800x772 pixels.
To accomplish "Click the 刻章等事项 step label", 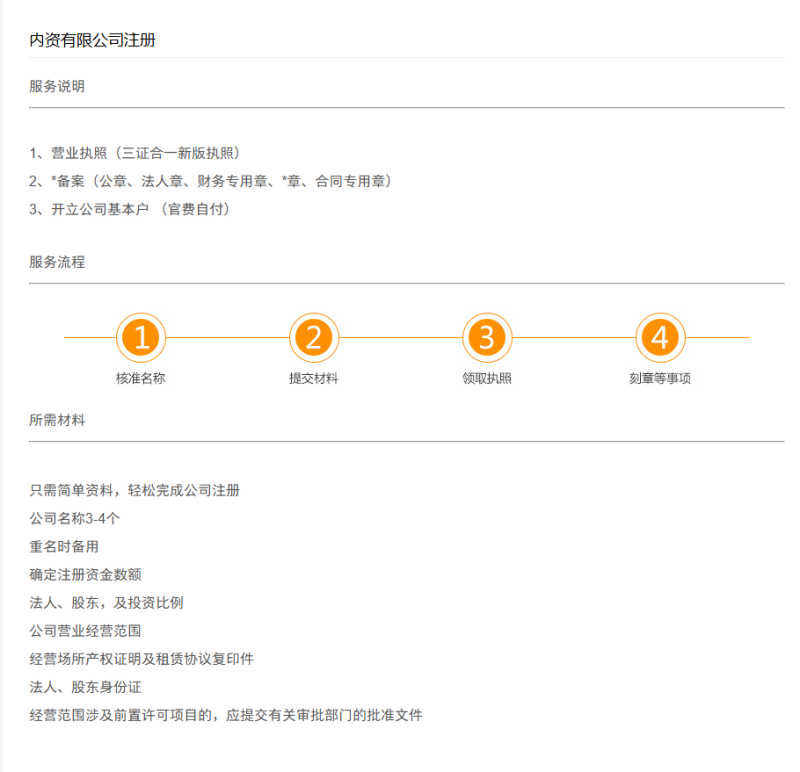I will tap(660, 379).
